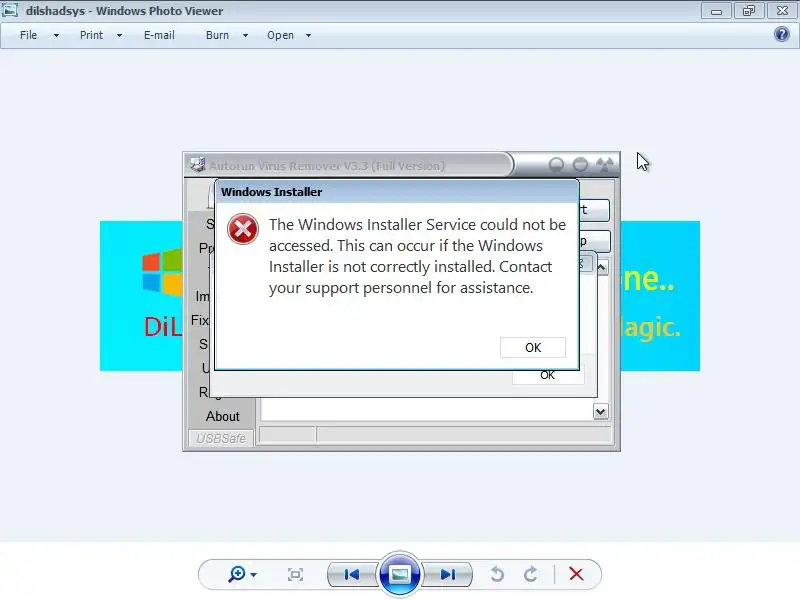Minimize the Photo Viewer window
The width and height of the screenshot is (800, 600).
716,11
